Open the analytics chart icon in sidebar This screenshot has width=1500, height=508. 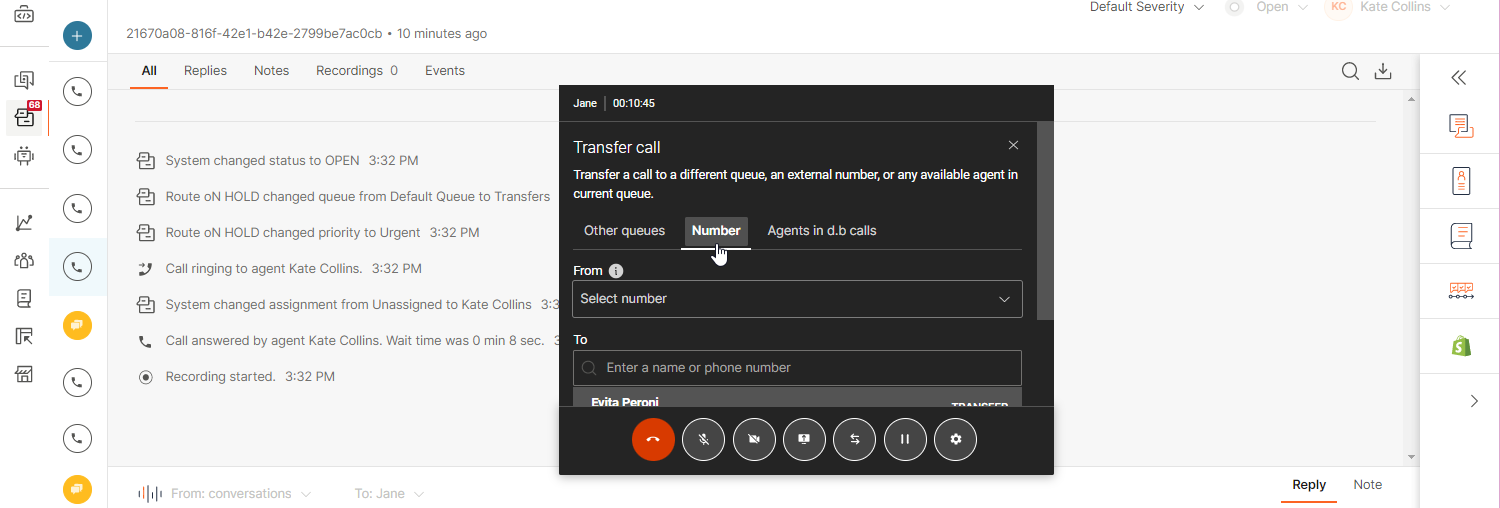[25, 223]
